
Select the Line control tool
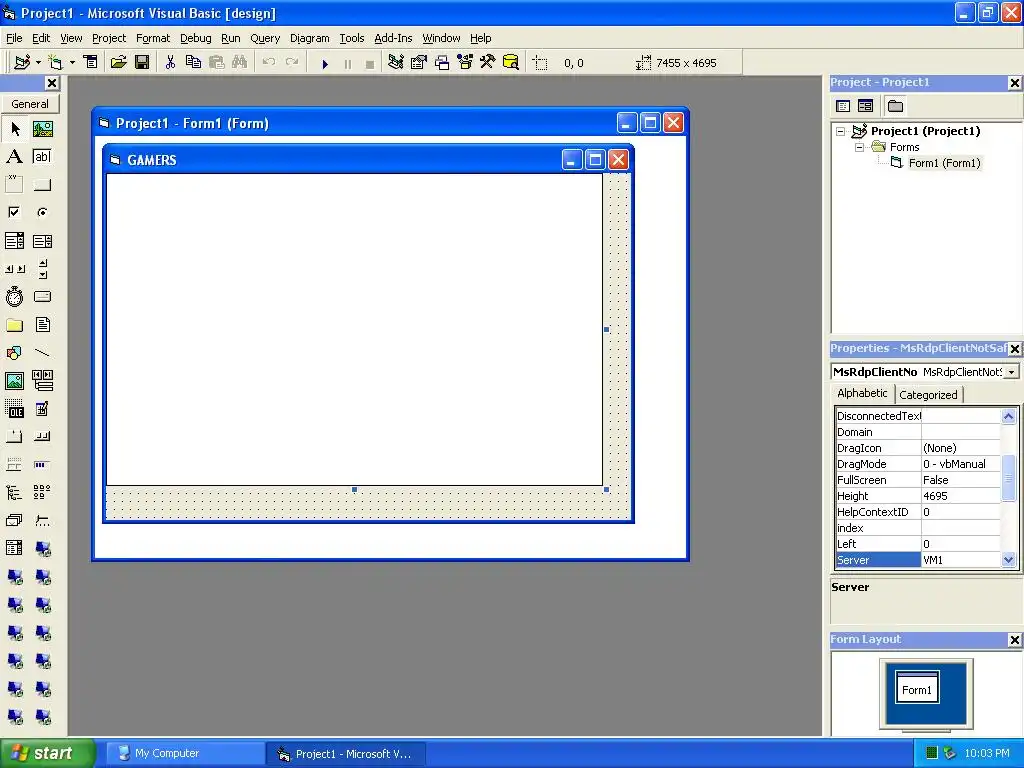[42, 353]
